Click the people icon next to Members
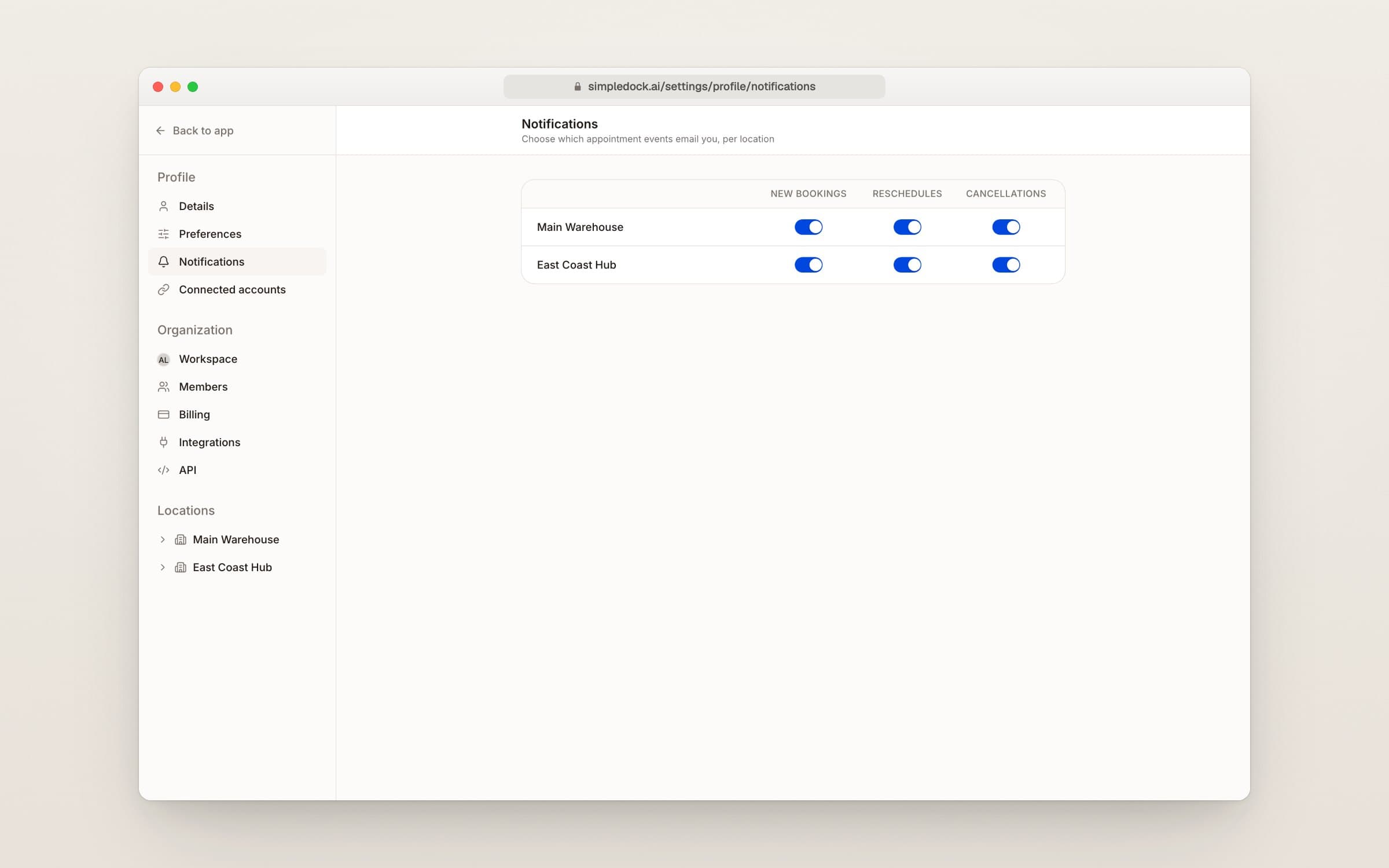 click(164, 387)
